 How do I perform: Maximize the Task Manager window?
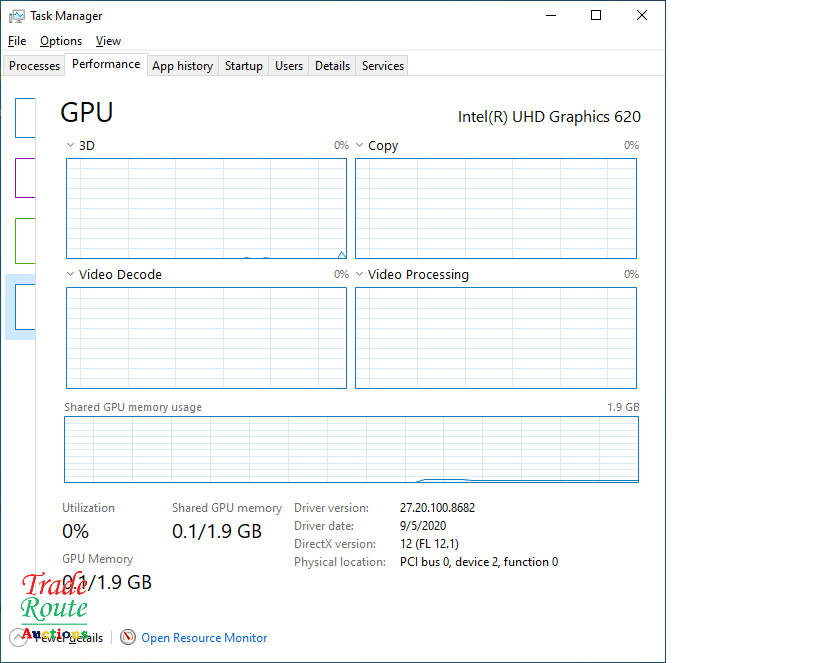coord(596,16)
